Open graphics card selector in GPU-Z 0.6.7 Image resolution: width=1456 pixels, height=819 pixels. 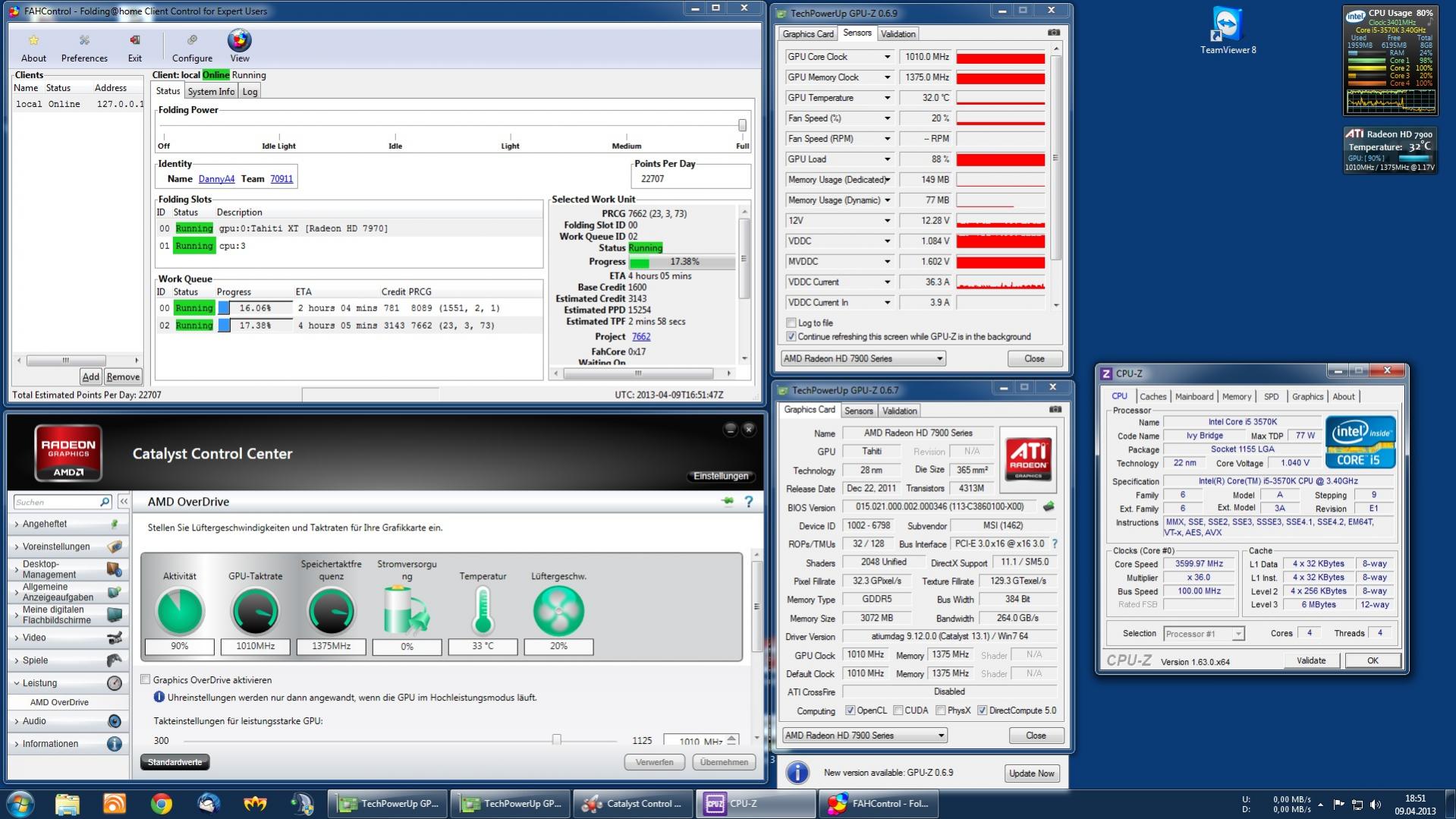(865, 735)
